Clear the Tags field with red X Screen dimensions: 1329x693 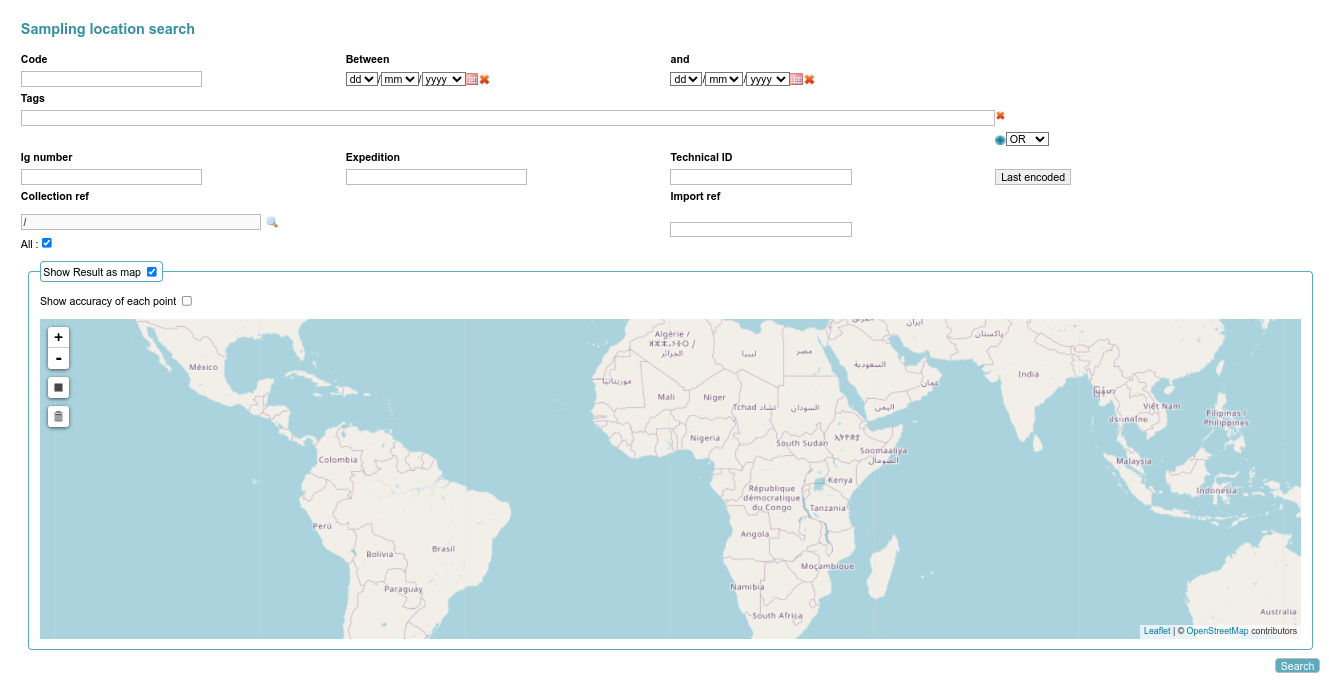1000,116
